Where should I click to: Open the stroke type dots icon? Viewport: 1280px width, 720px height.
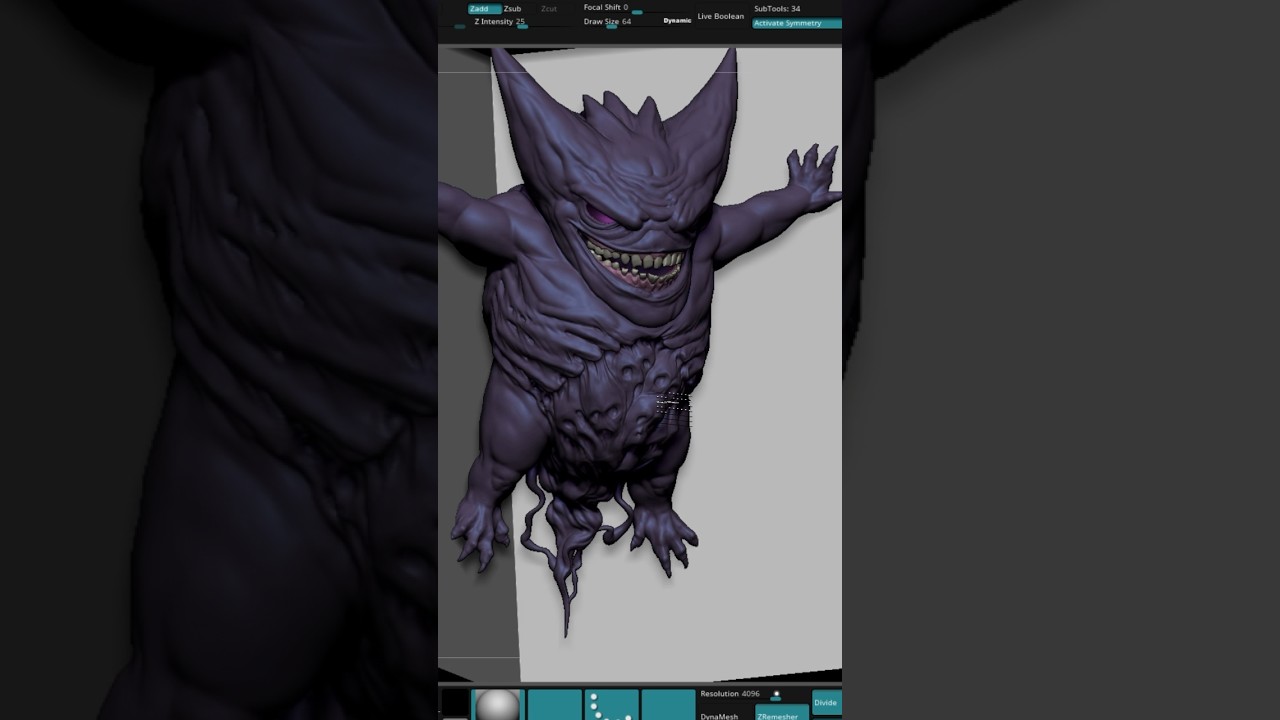(611, 704)
